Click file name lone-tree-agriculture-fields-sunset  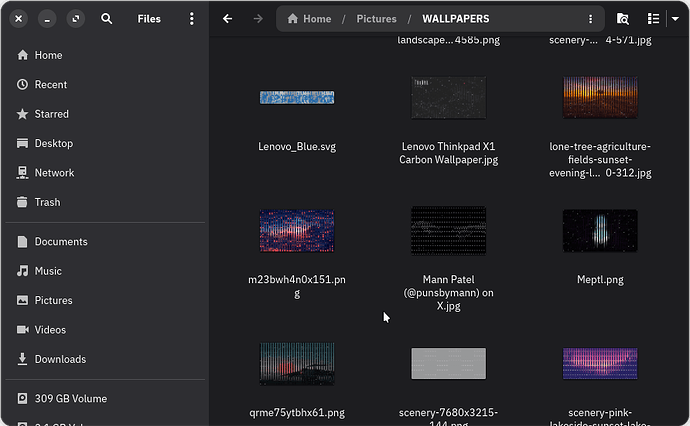click(600, 160)
